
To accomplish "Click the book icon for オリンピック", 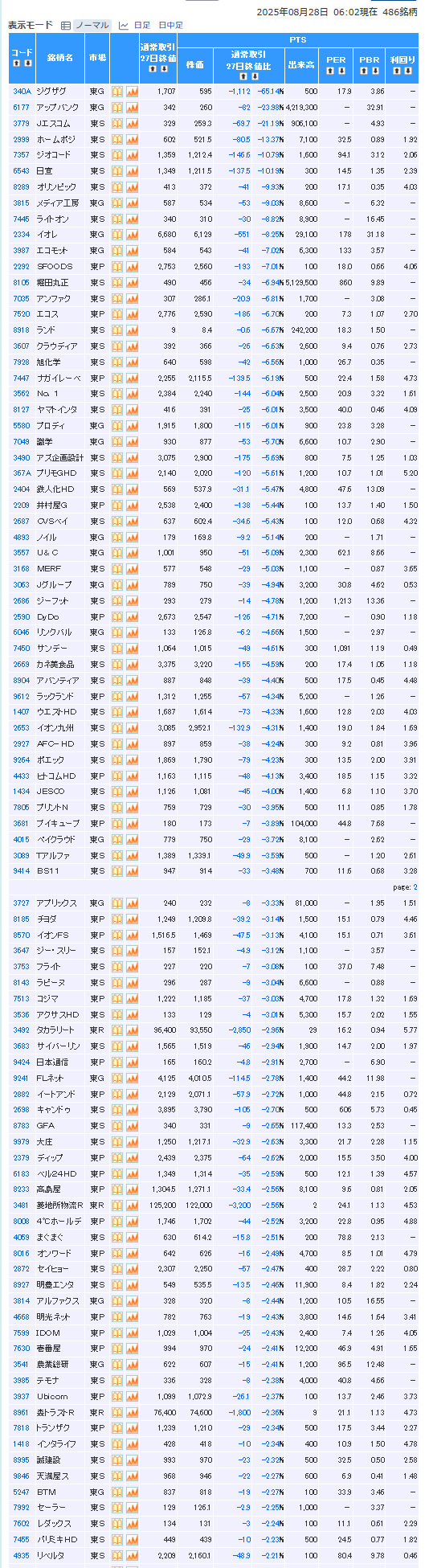I will (x=117, y=187).
